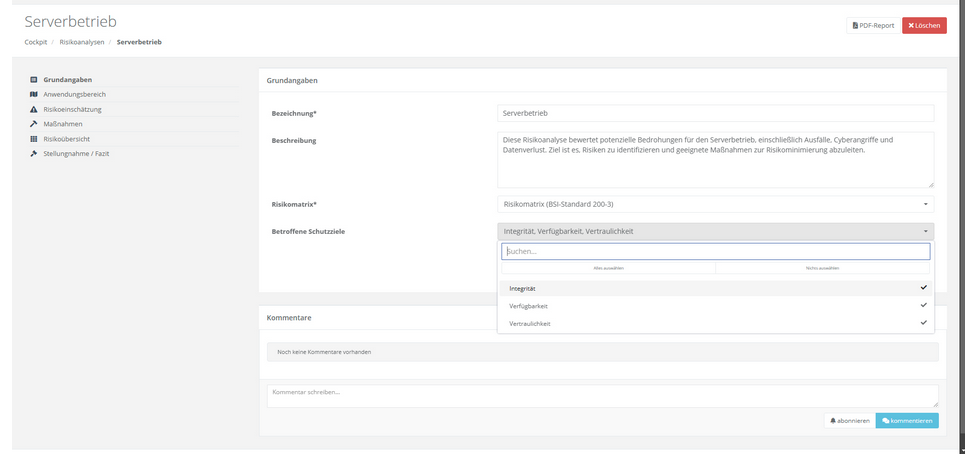965x454 pixels.
Task: Click the warning triangle icon for Risikoeinschätzung
Action: pyautogui.click(x=34, y=109)
